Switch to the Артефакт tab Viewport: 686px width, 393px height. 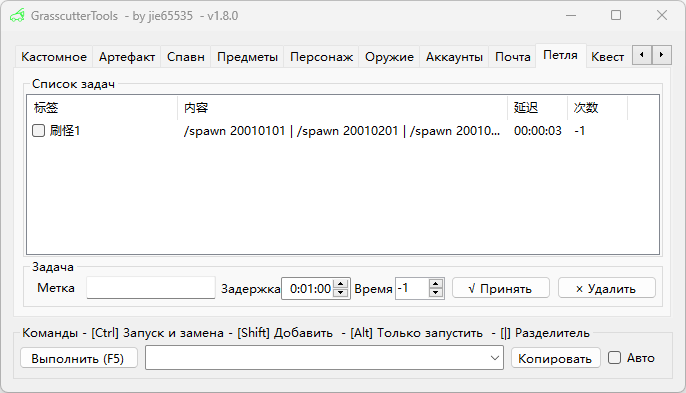pyautogui.click(x=127, y=57)
